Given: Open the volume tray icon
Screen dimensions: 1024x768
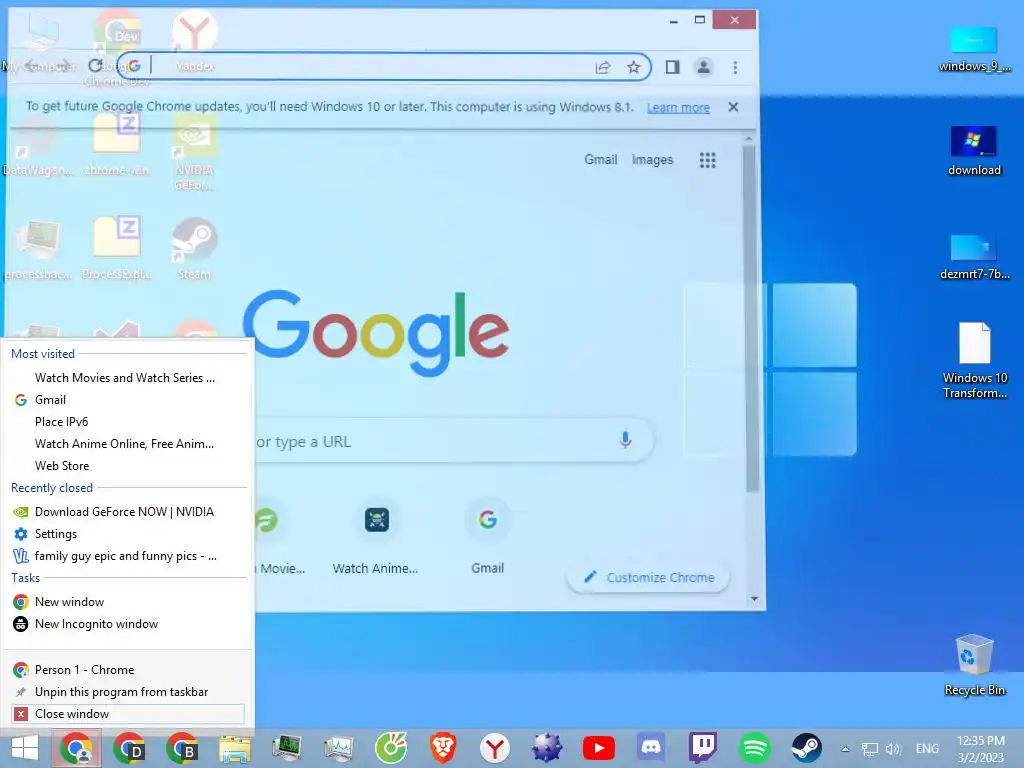Looking at the screenshot, I should [x=893, y=749].
